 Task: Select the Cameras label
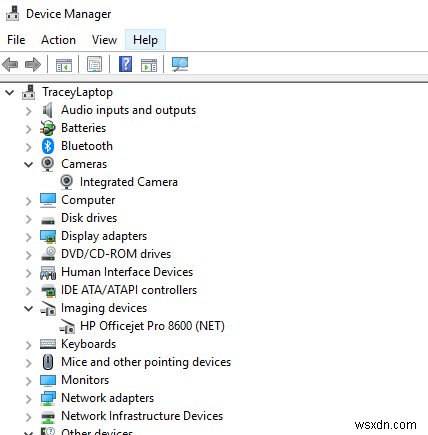click(x=84, y=164)
